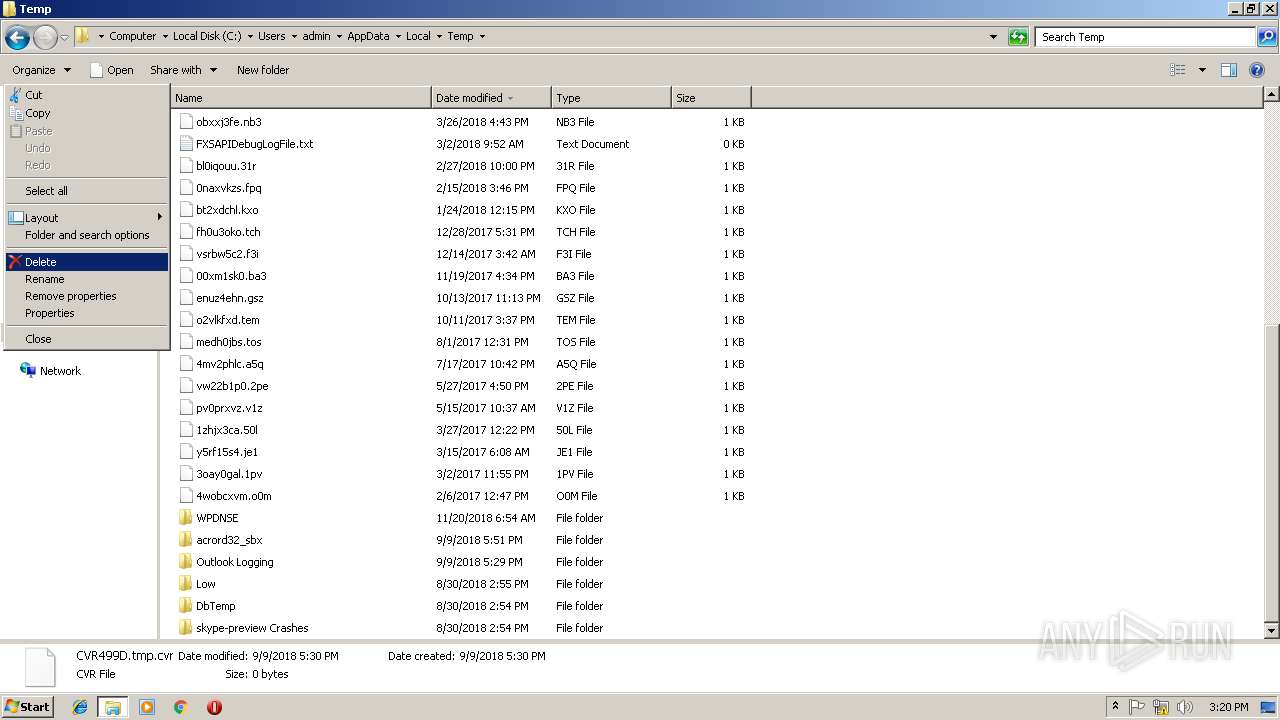
Task: Choose Select all menu entry
Action: [86, 191]
